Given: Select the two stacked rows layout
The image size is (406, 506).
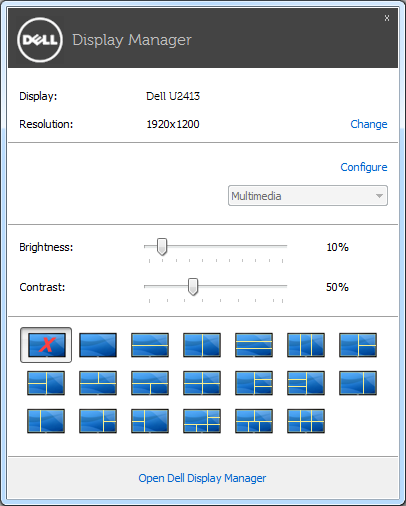Looking at the screenshot, I should [150, 345].
